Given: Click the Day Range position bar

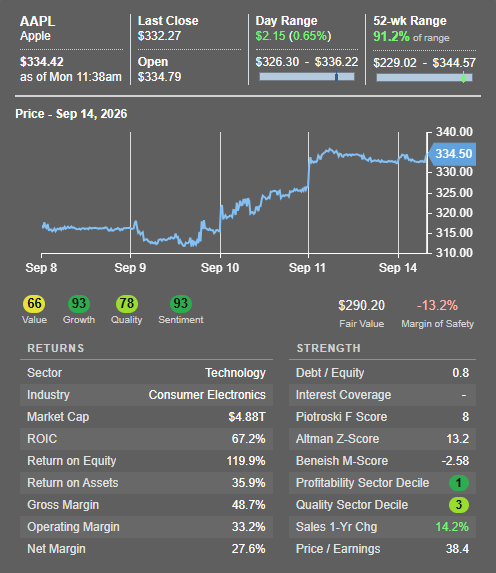Looking at the screenshot, I should coord(307,76).
